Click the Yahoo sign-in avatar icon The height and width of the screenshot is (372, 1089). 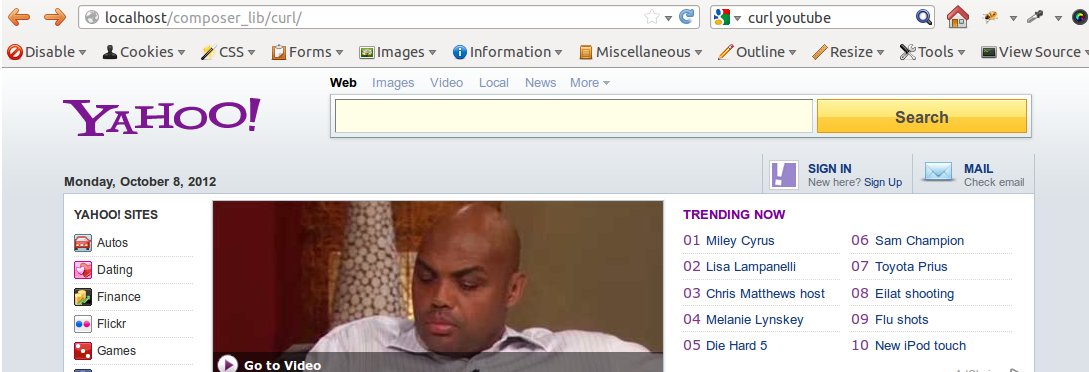tap(783, 174)
